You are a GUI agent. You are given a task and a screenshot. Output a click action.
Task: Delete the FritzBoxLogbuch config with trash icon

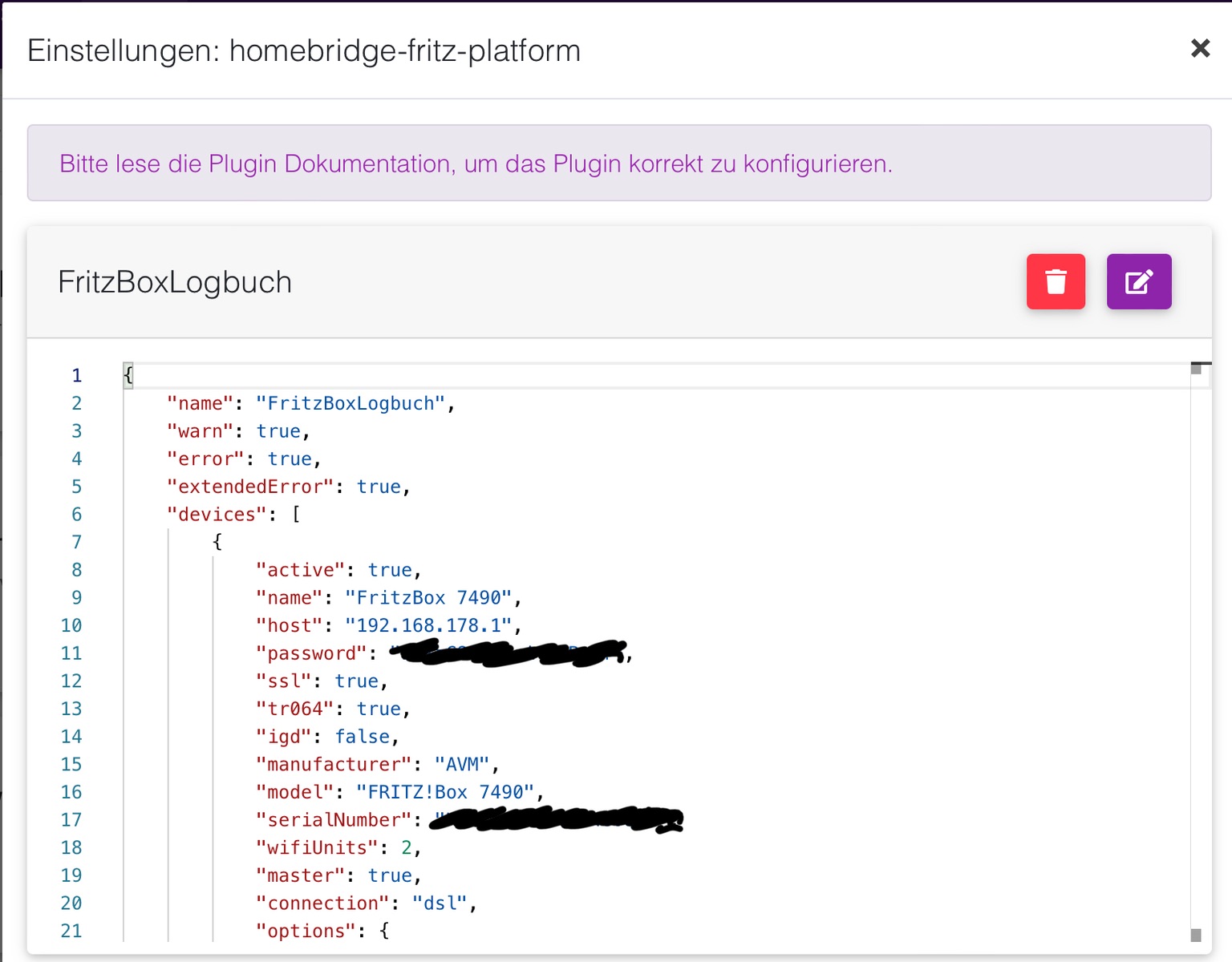tap(1056, 281)
